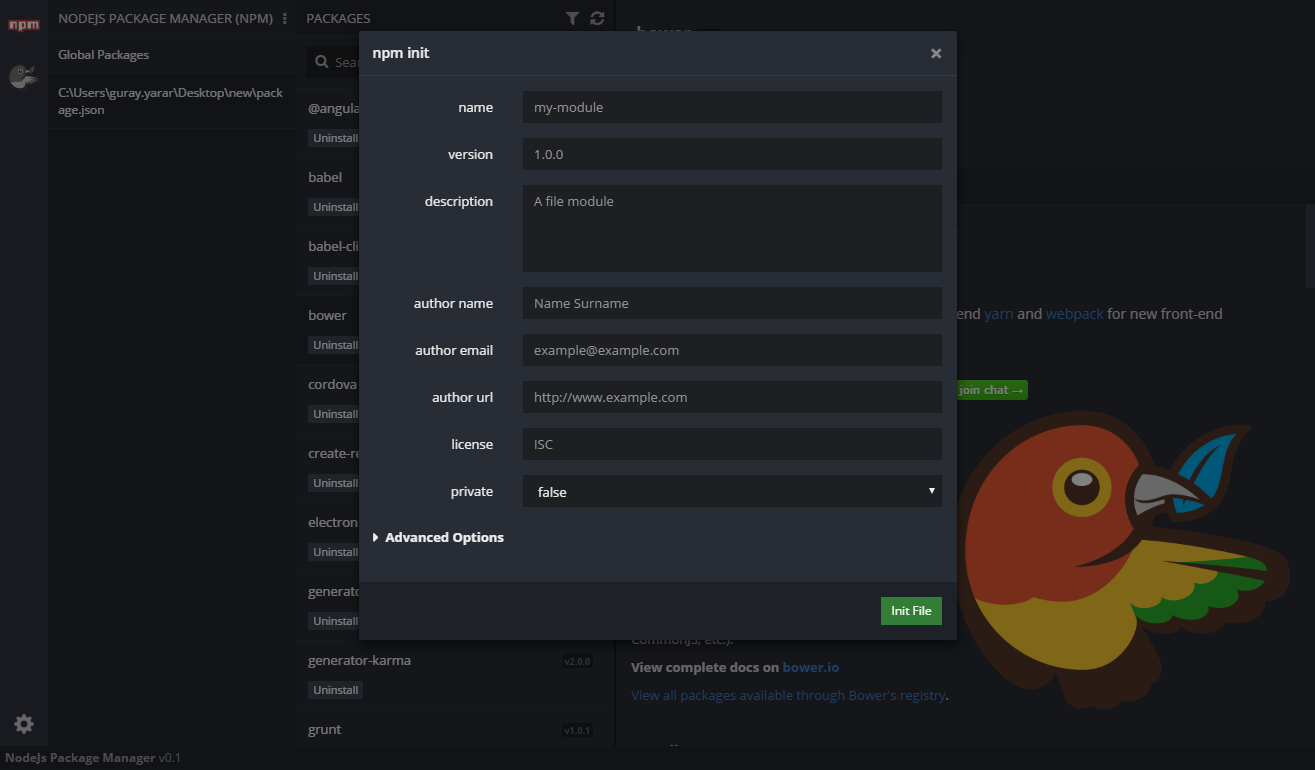1315x770 pixels.
Task: Open the NPM panel three-dot menu
Action: point(285,18)
